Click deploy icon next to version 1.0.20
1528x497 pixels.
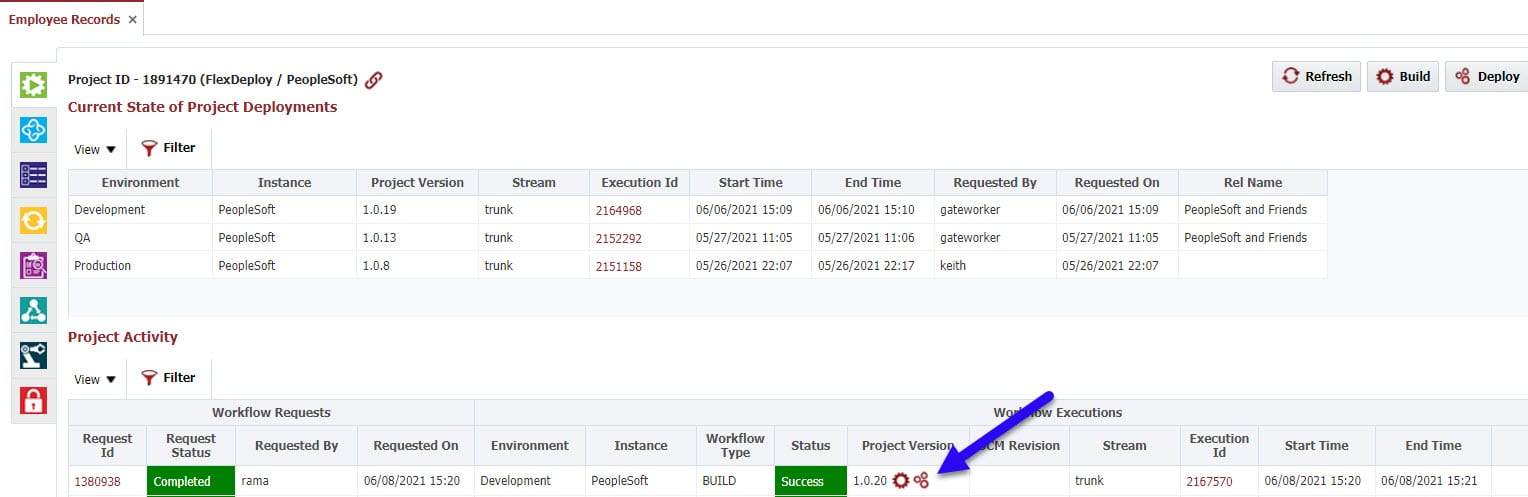coord(921,481)
